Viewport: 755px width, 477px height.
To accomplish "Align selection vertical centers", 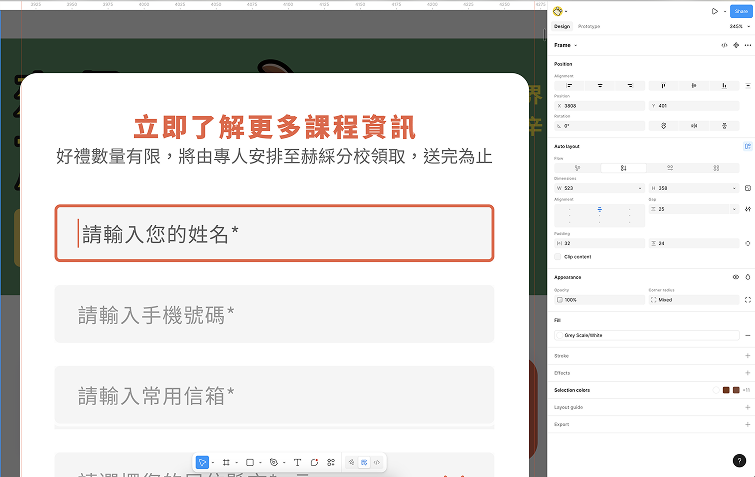I will coord(694,86).
